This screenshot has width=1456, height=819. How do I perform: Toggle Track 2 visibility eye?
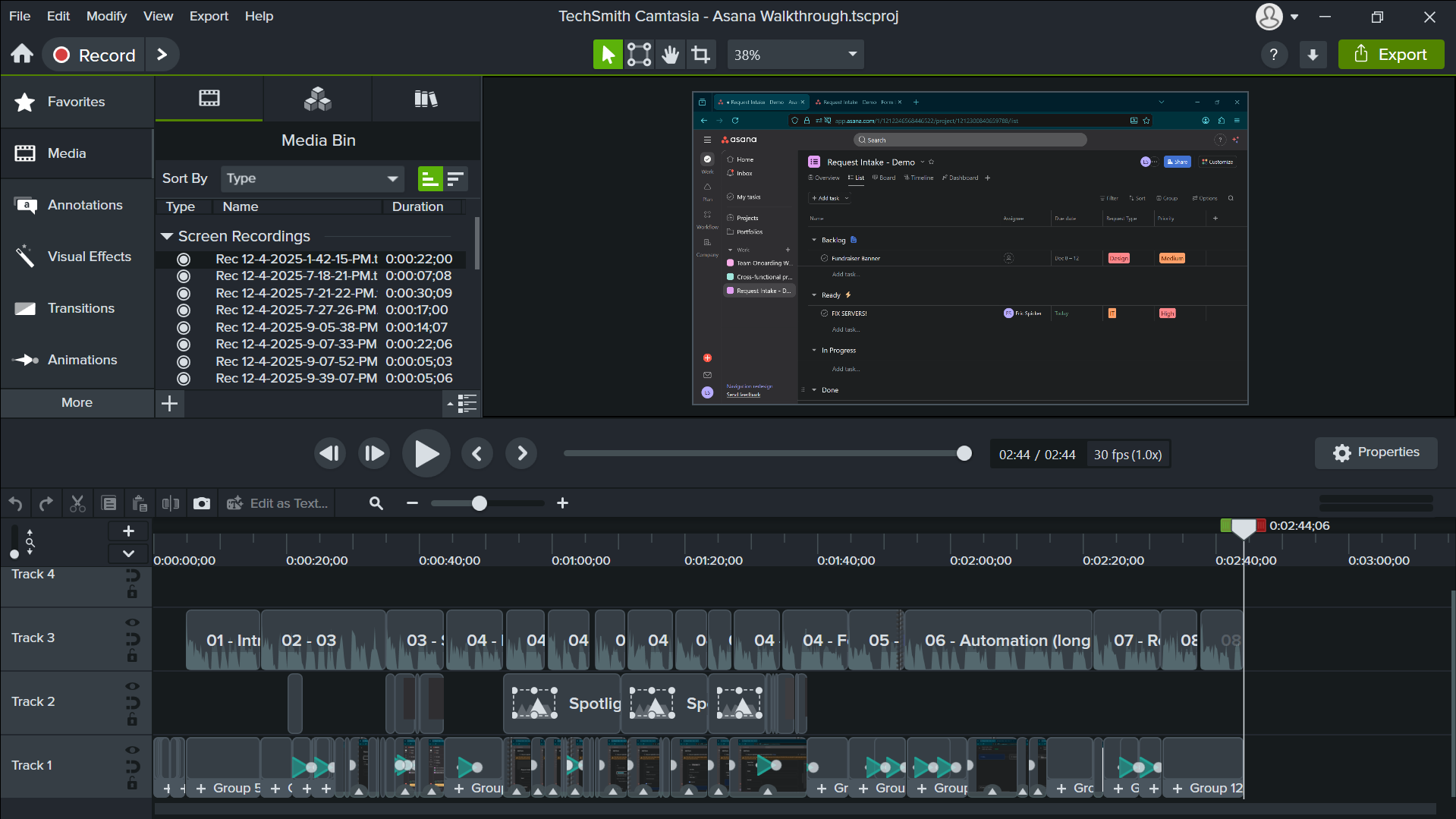pyautogui.click(x=132, y=686)
